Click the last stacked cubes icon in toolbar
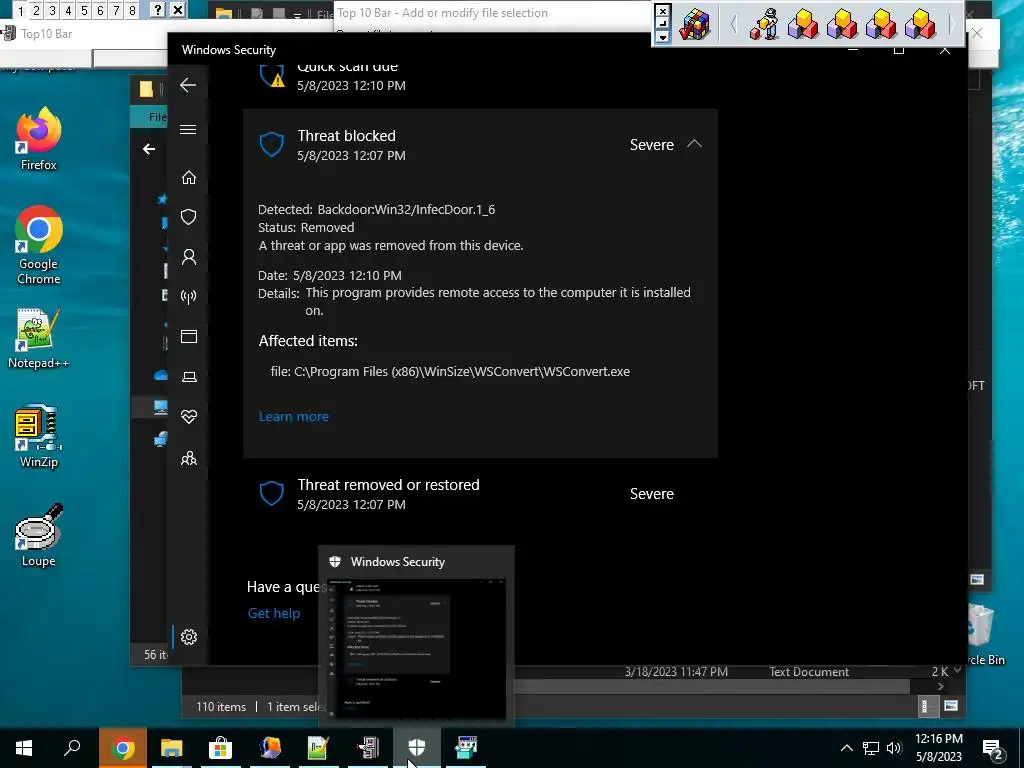1024x768 pixels. point(920,25)
